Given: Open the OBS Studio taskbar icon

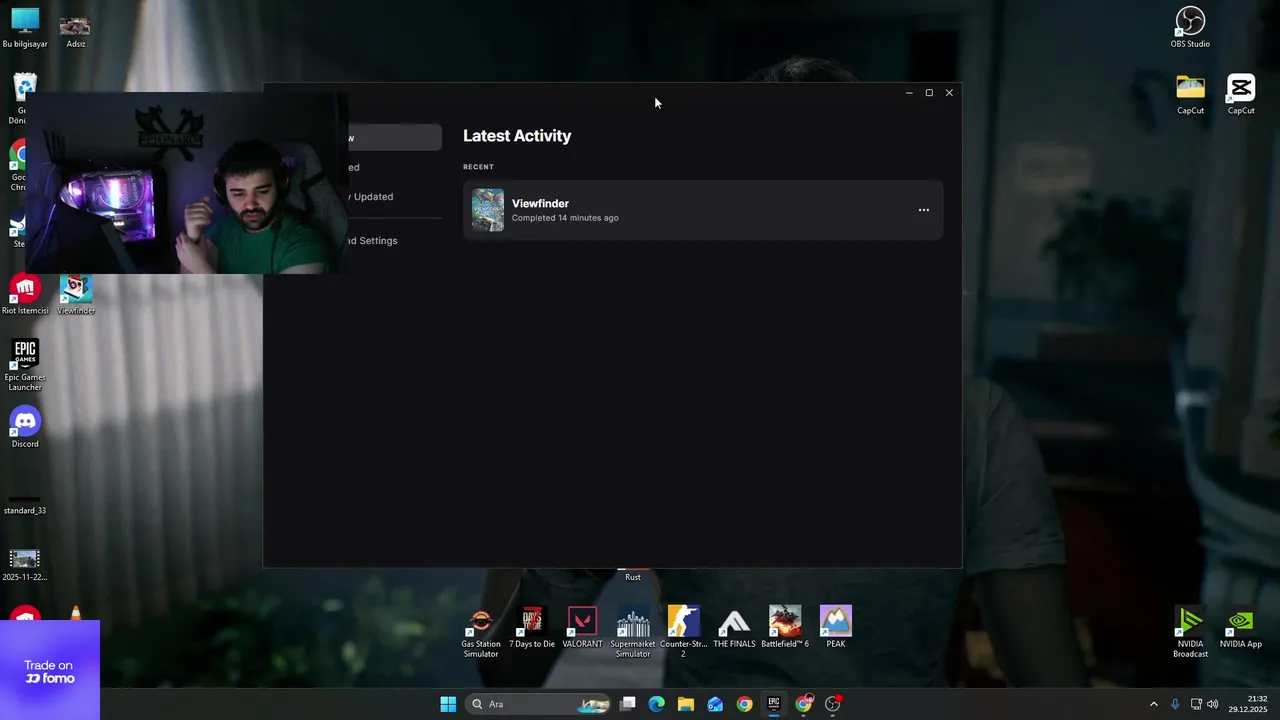Looking at the screenshot, I should coord(833,704).
